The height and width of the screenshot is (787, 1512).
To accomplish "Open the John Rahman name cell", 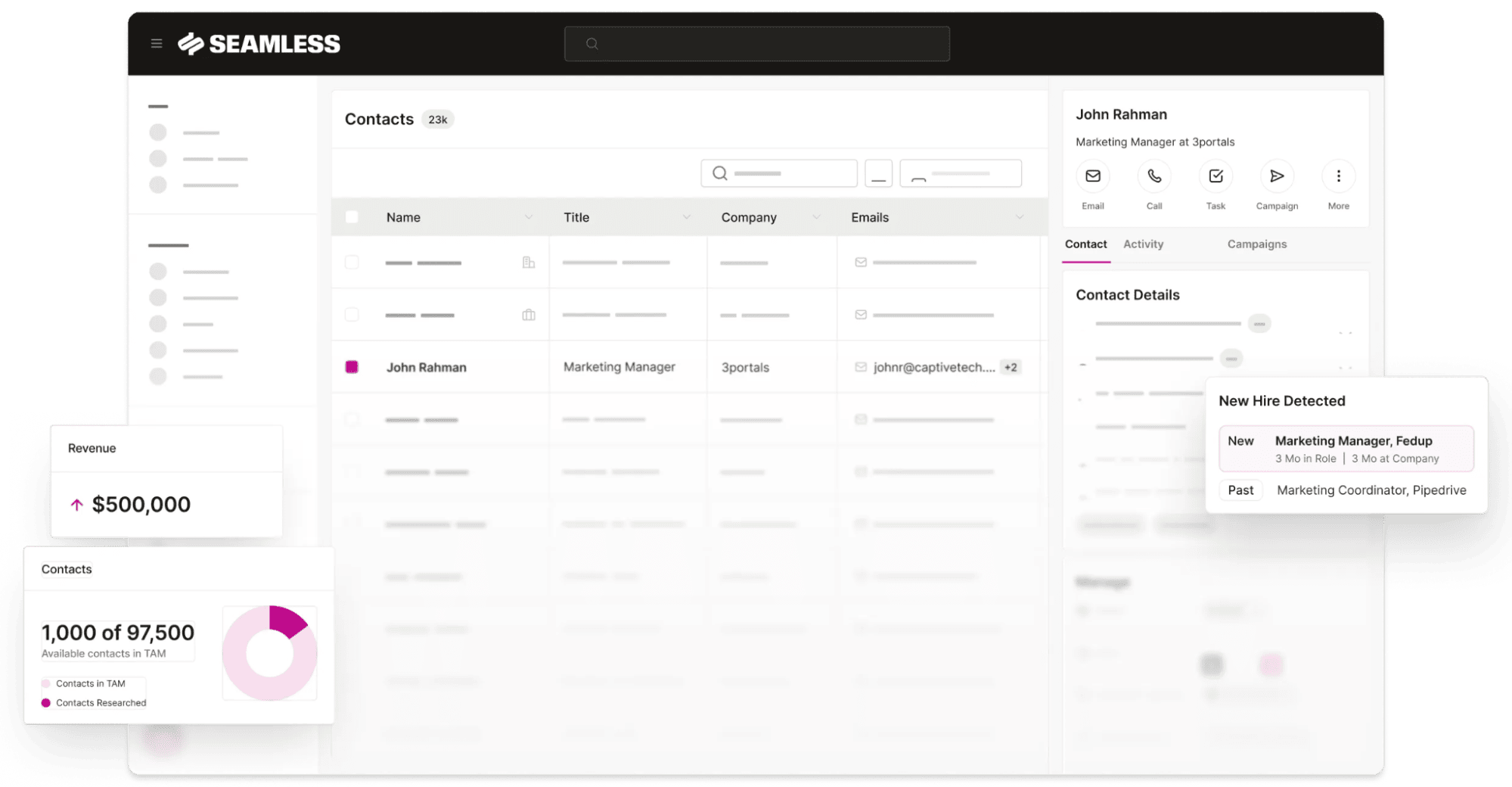I will pyautogui.click(x=426, y=367).
